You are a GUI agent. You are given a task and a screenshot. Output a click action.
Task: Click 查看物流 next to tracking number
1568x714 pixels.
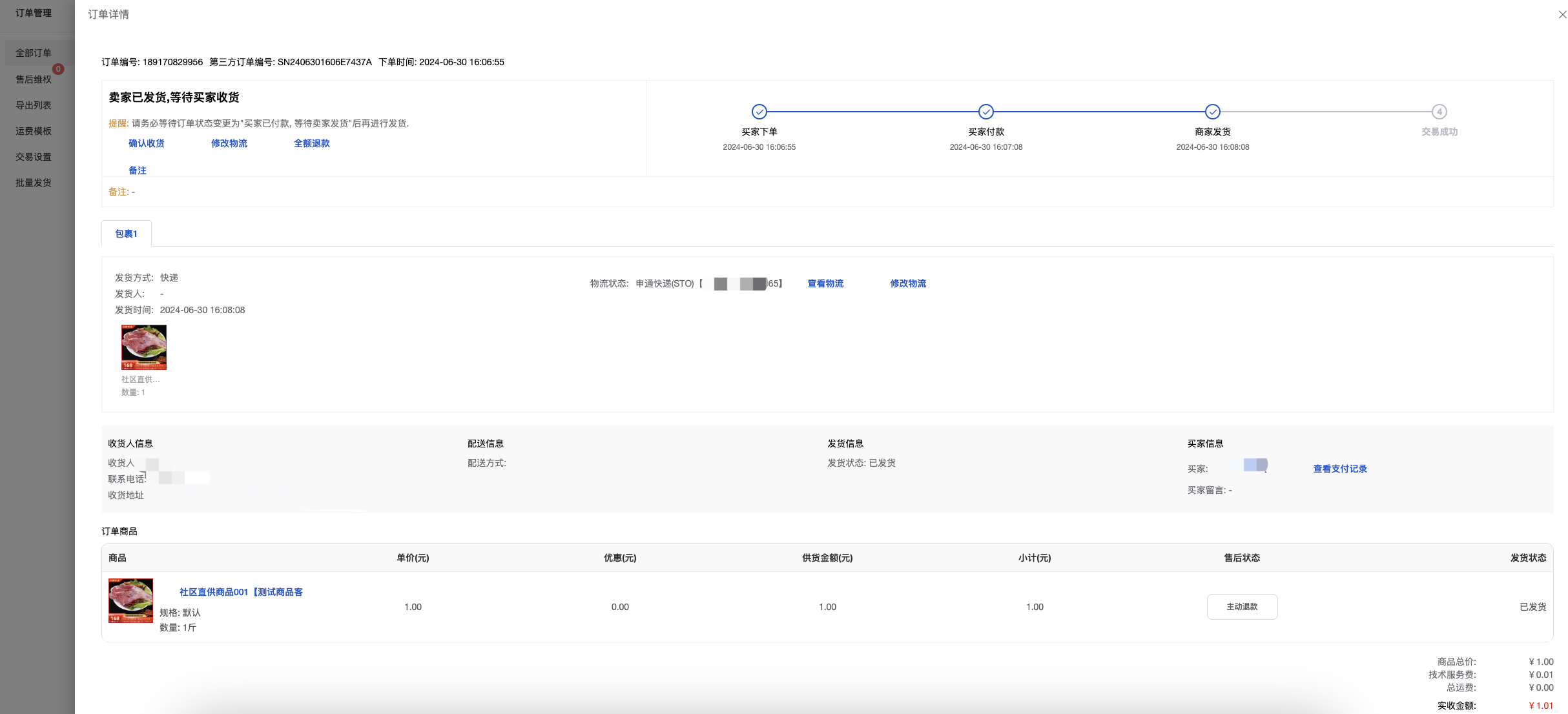(x=825, y=283)
